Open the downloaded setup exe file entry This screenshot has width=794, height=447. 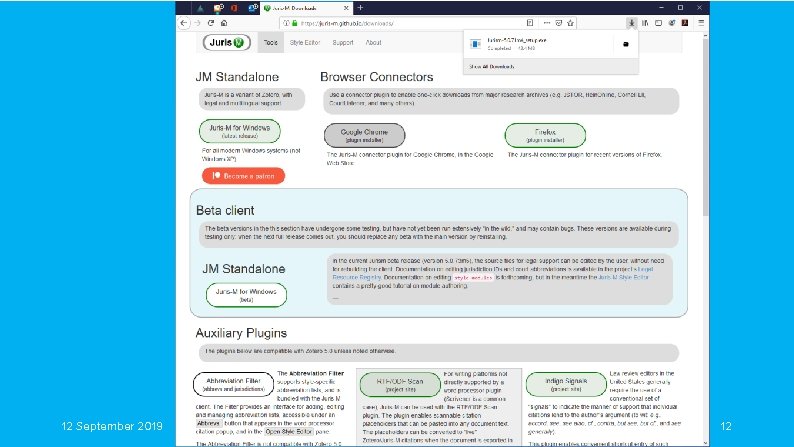pyautogui.click(x=540, y=44)
